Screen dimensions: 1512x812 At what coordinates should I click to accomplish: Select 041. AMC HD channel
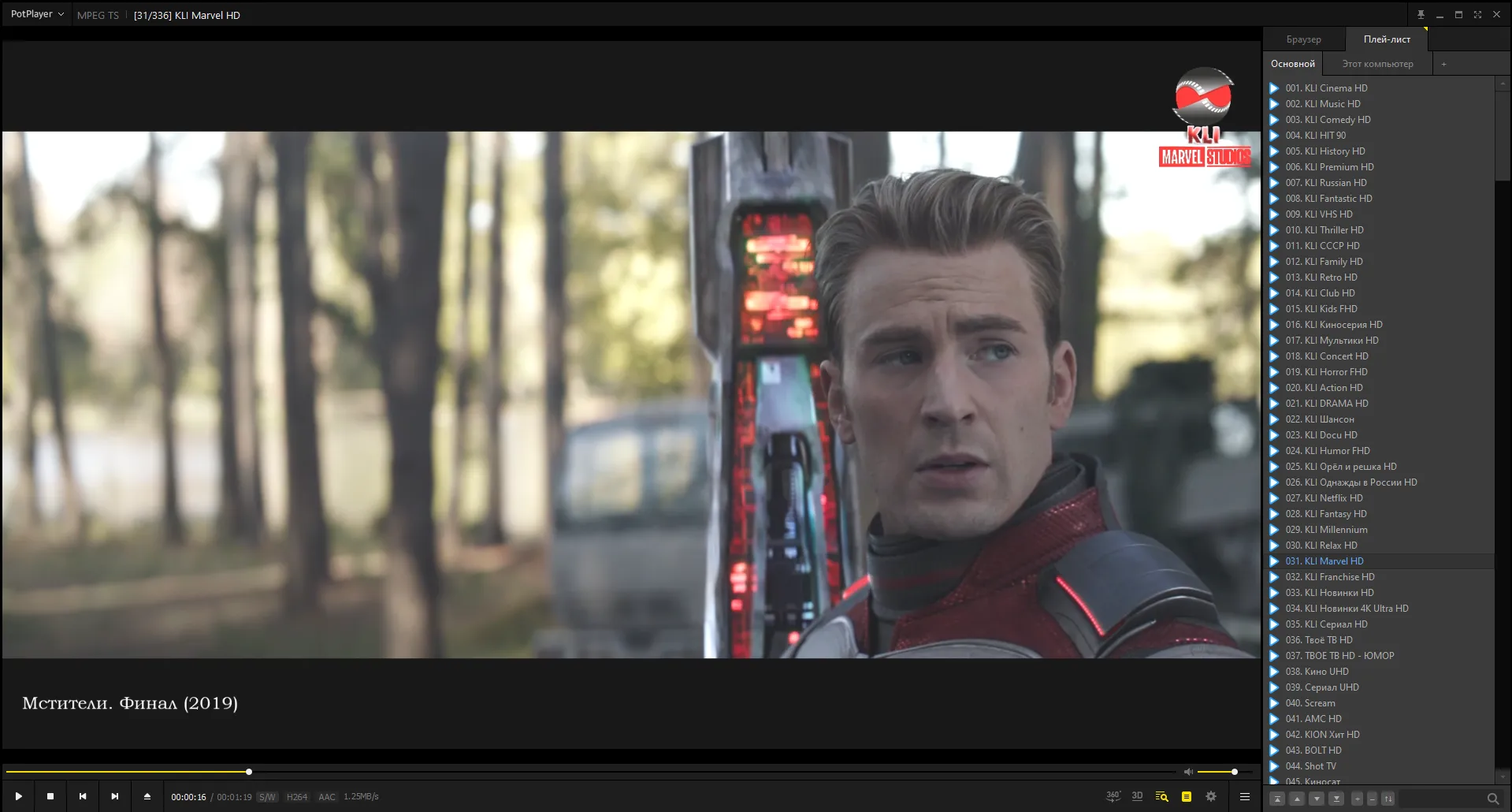pyautogui.click(x=1379, y=719)
